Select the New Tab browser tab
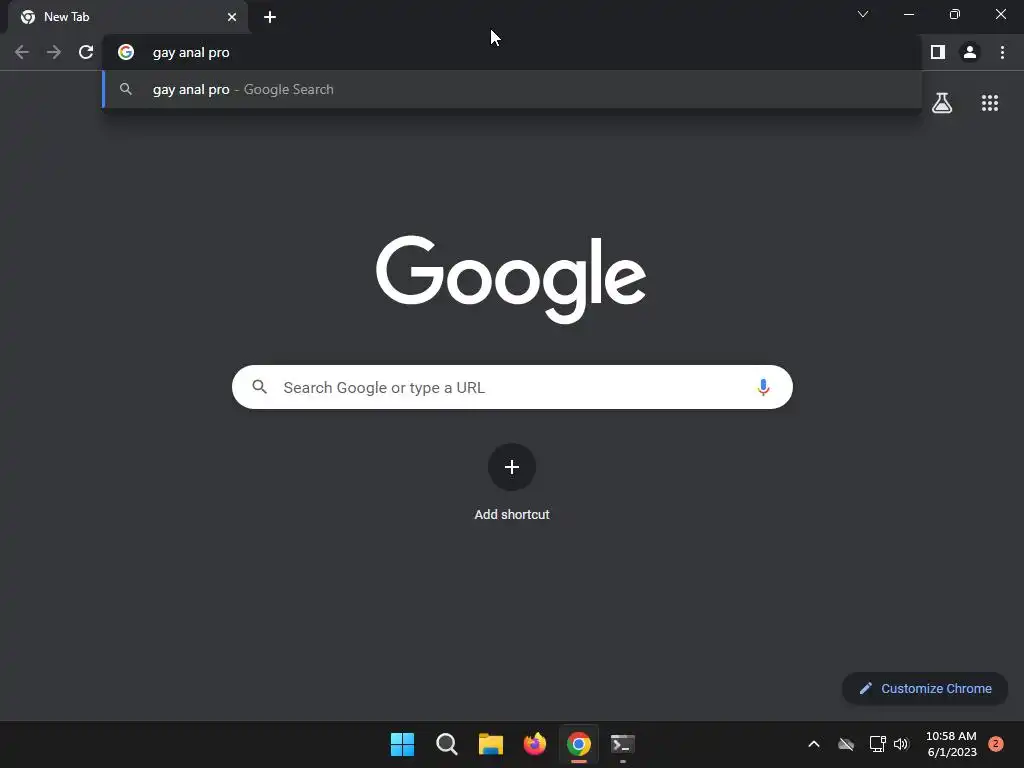The image size is (1024, 768). [x=128, y=17]
